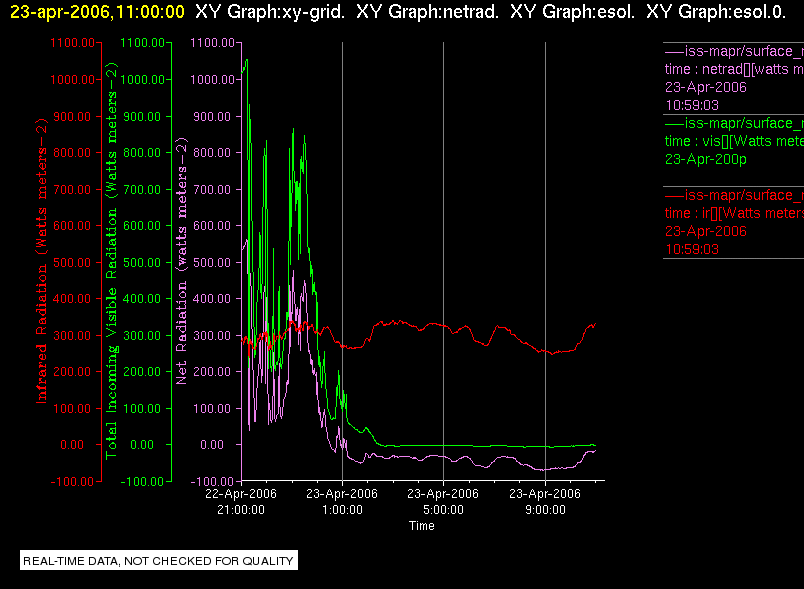
Task: Select the 'XY Graph:netrad.' title text
Action: pyautogui.click(x=427, y=12)
